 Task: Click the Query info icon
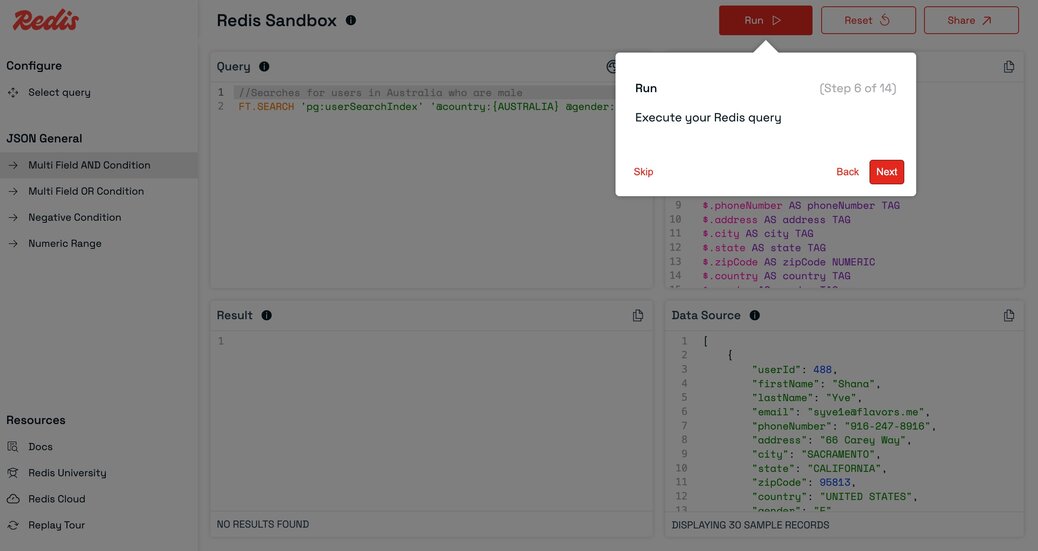264,66
